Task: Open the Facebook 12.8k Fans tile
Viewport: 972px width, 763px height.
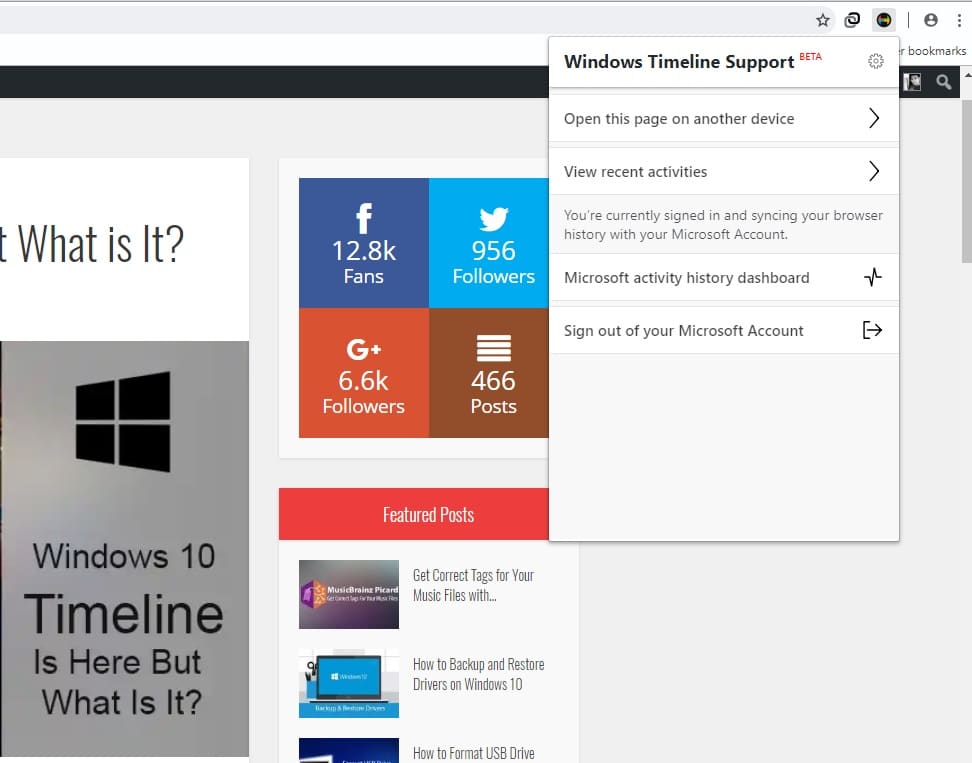Action: [x=364, y=243]
